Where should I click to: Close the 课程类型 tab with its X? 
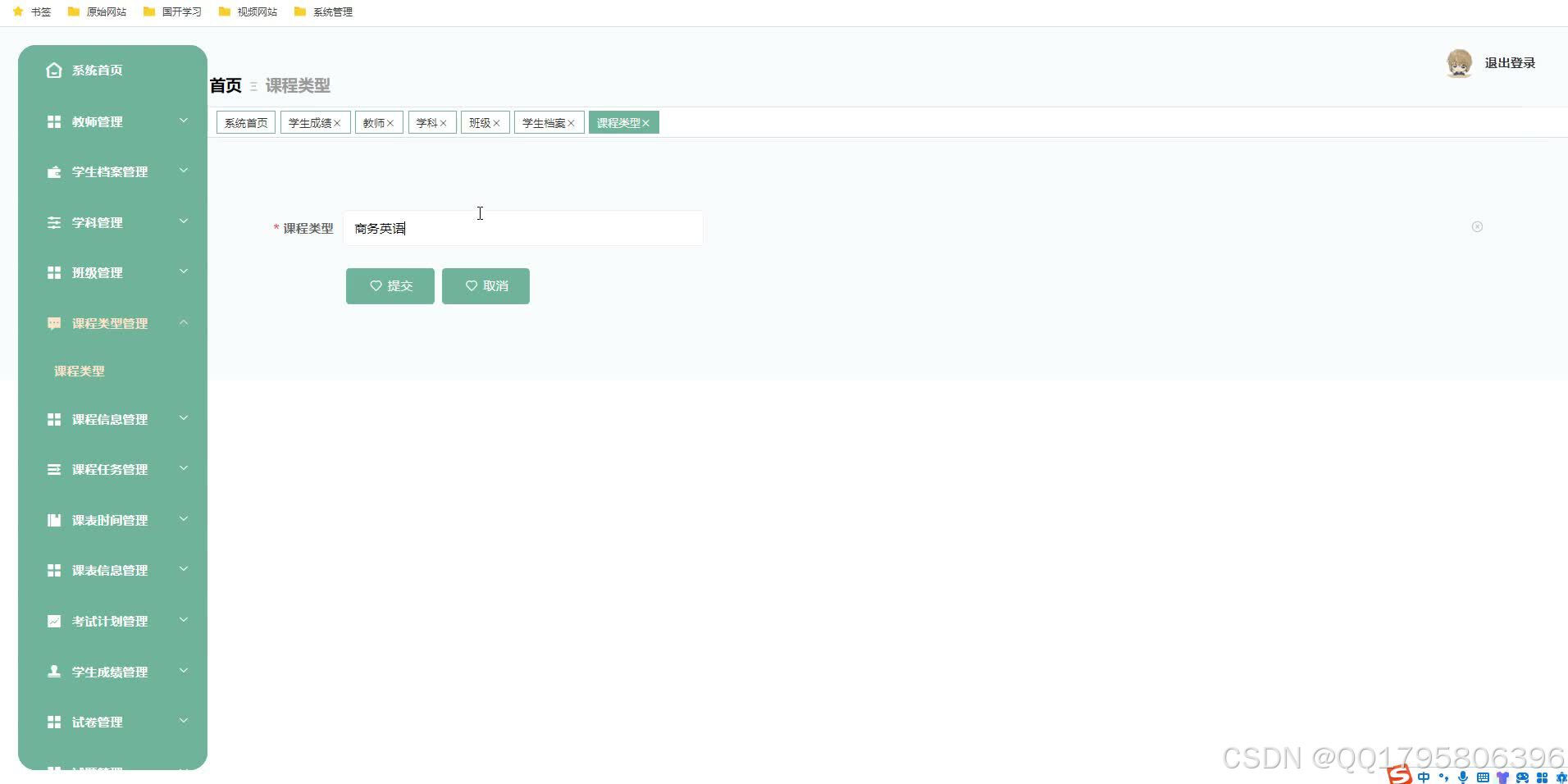tap(645, 123)
